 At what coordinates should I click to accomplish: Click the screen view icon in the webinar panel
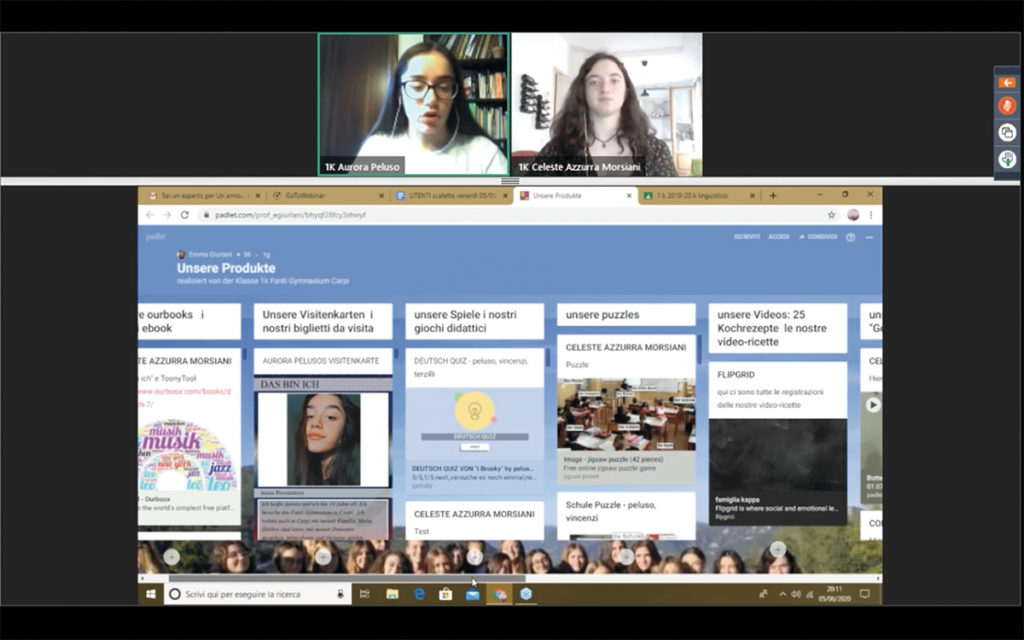point(1007,133)
